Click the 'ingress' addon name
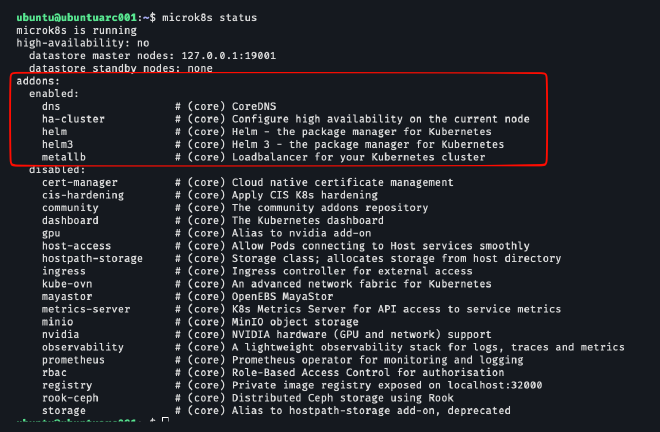 (62, 272)
